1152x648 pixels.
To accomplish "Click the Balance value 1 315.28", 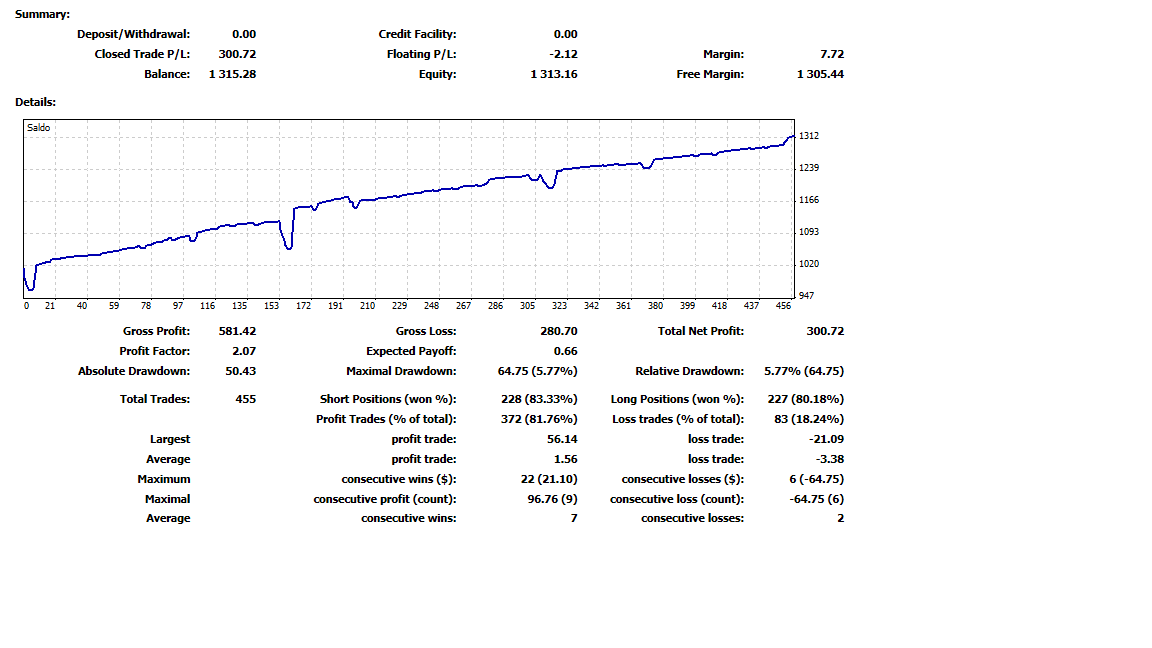I will coord(232,74).
